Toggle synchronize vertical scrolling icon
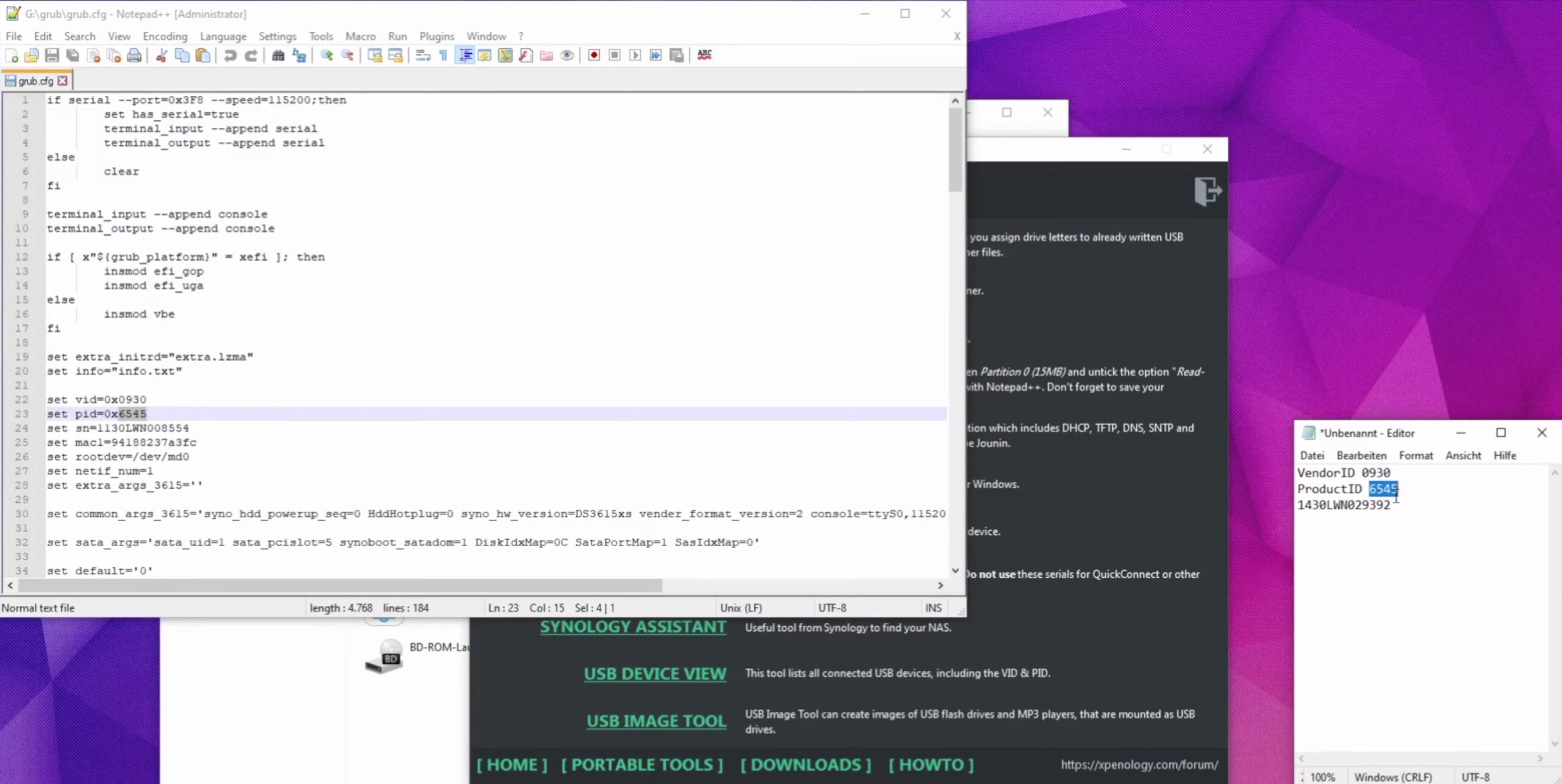Image resolution: width=1562 pixels, height=784 pixels. (375, 56)
